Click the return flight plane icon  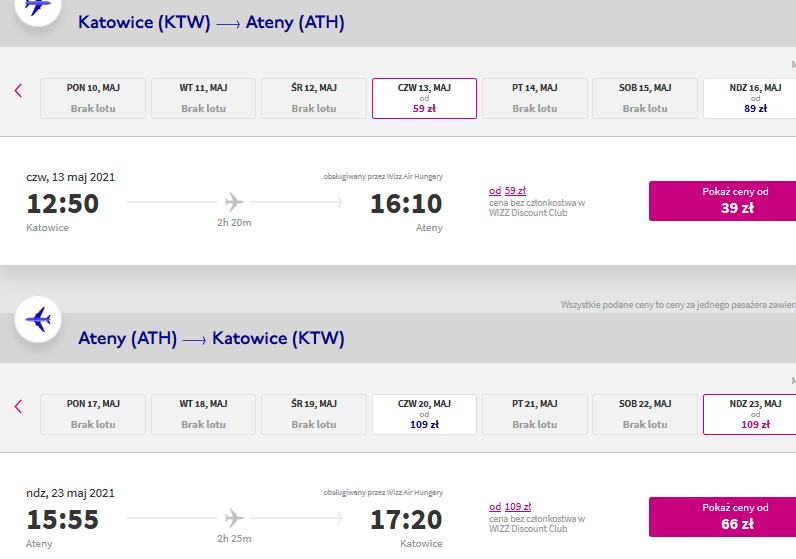(38, 319)
